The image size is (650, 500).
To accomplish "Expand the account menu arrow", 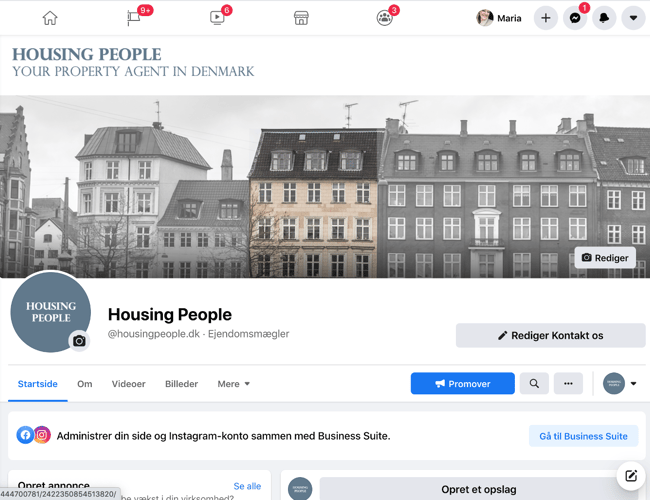I will click(x=633, y=18).
